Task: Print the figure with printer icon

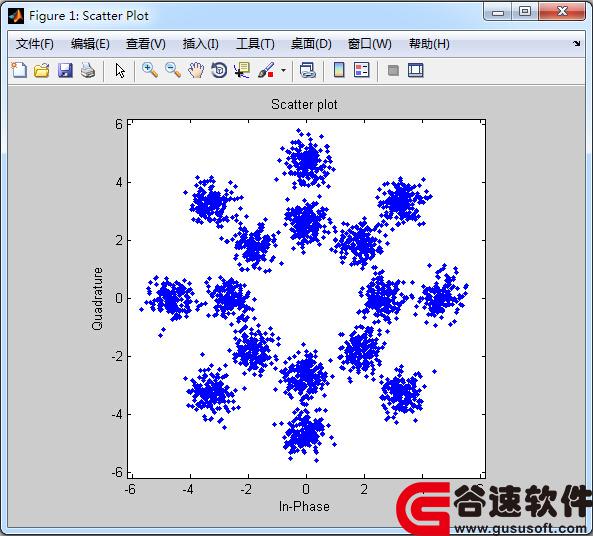Action: coord(88,70)
